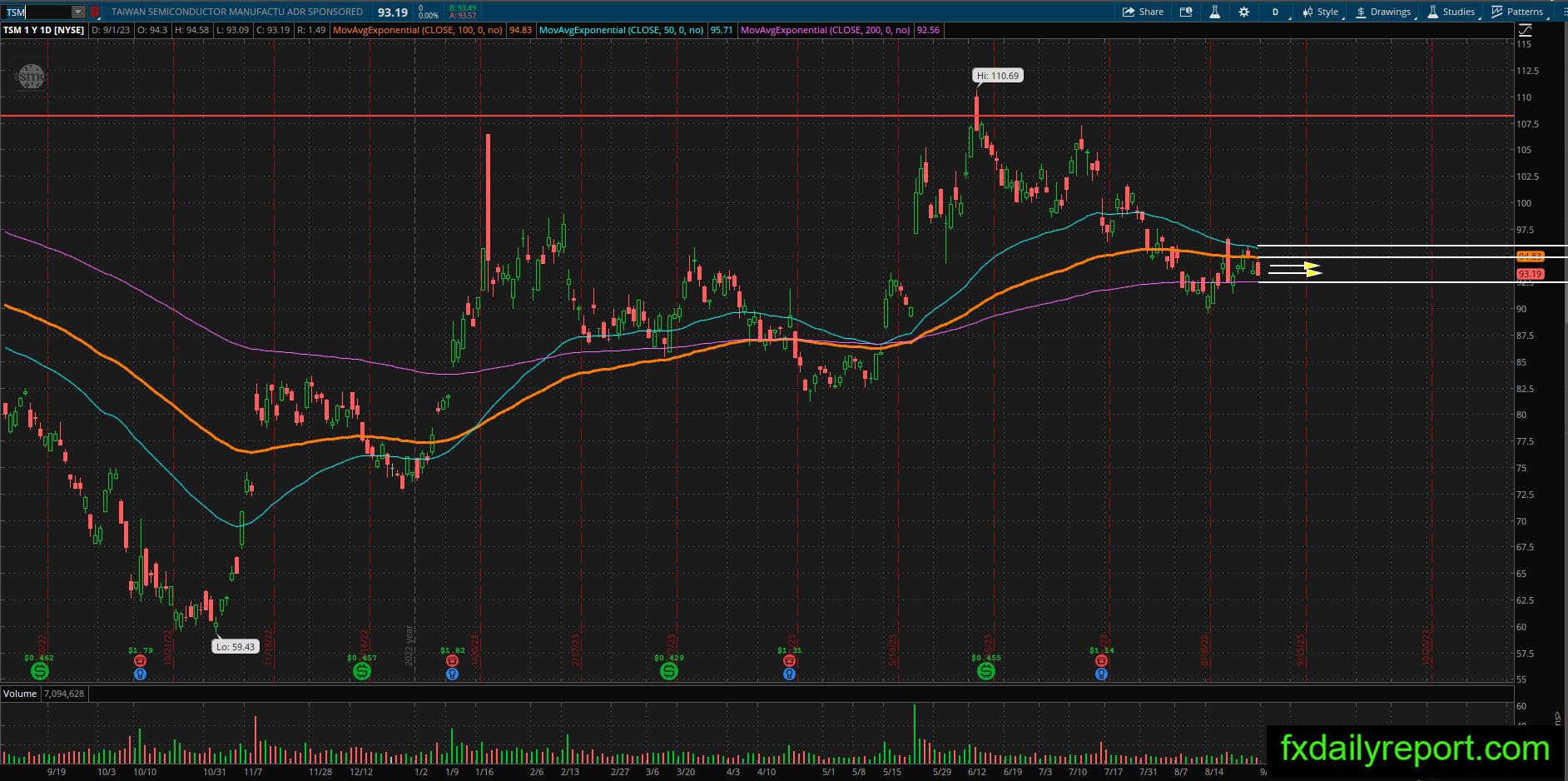Click the ask quote A:93.57
Screen dimensions: 1568x781
(x=462, y=16)
